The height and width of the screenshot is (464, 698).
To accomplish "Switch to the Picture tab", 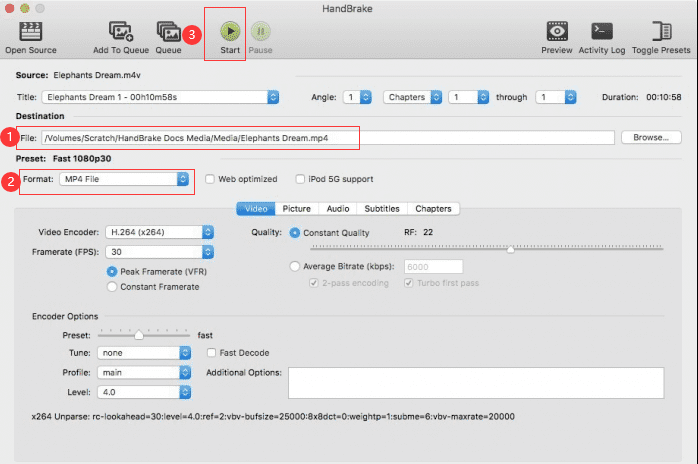I will point(297,209).
